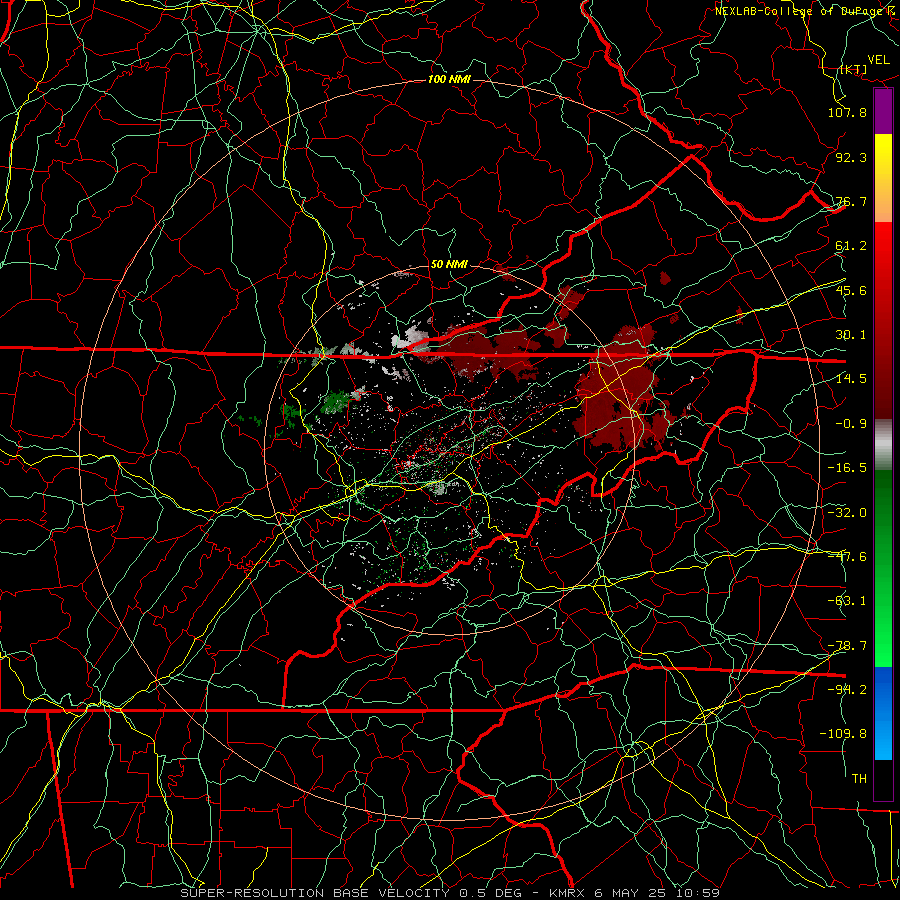
Task: Click the gray near-zero segment of the color bar
Action: coord(883,442)
